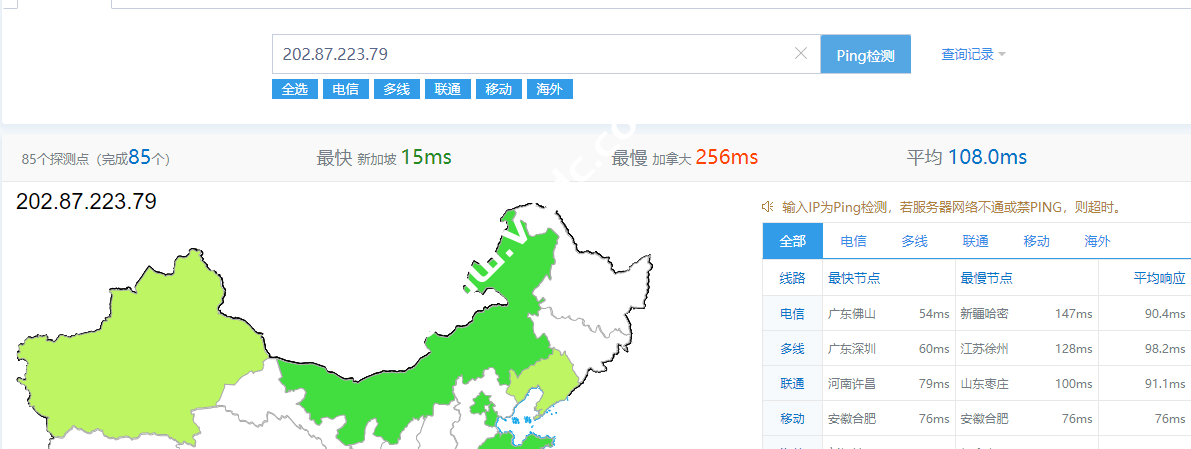Switch to the 多线 tab in results
Image resolution: width=1191 pixels, height=449 pixels.
tap(915, 241)
